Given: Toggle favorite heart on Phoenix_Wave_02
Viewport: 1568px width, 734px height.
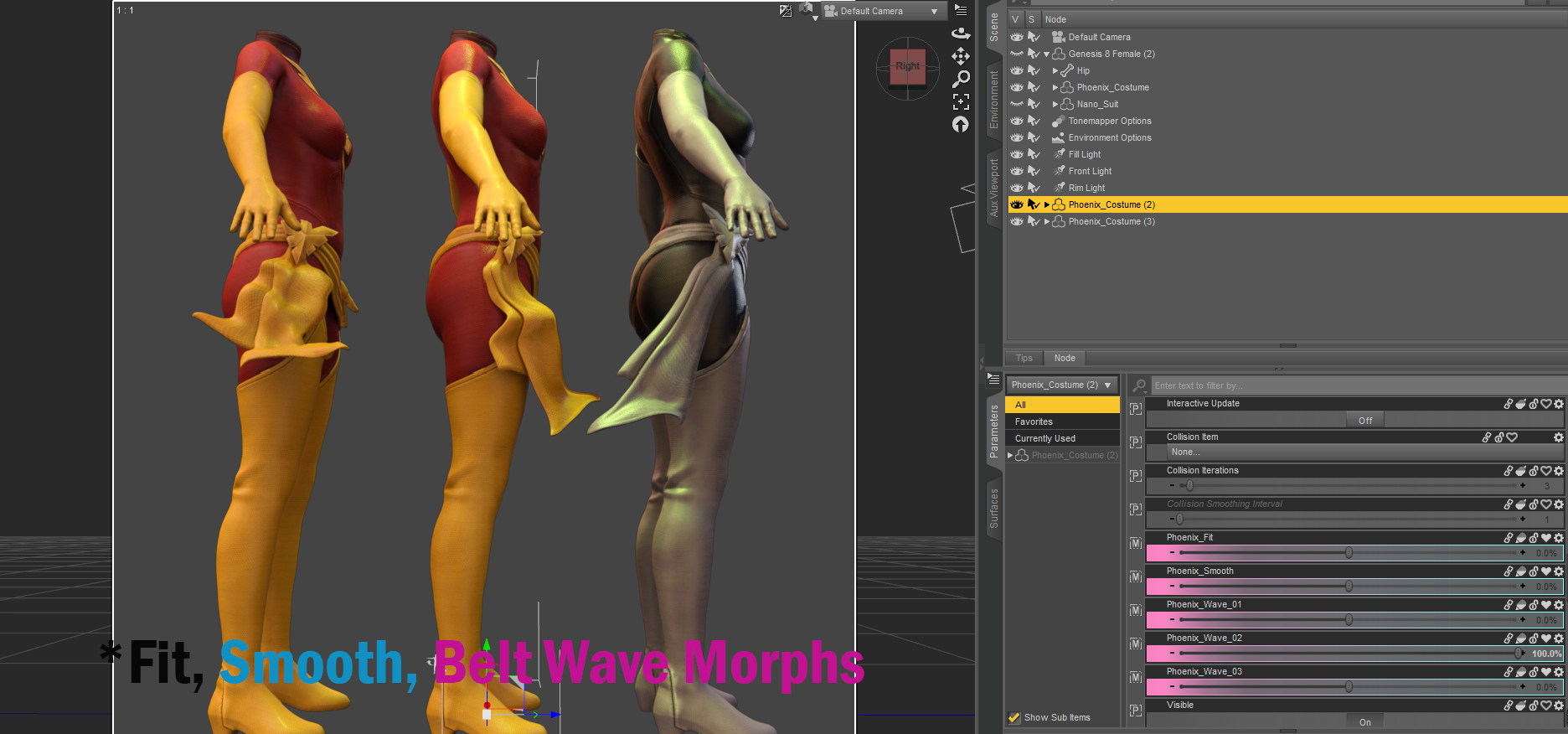Looking at the screenshot, I should (1546, 638).
